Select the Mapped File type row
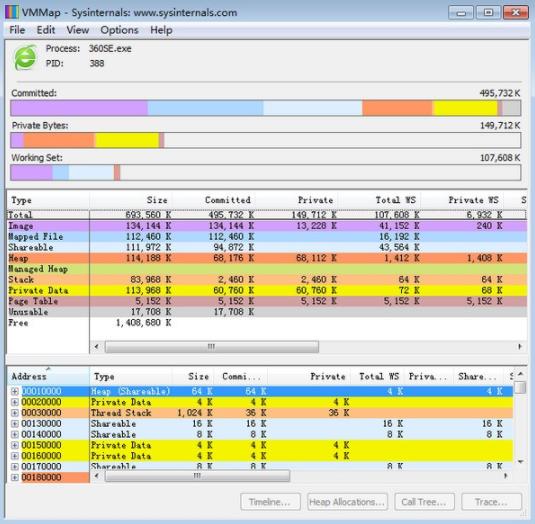The height and width of the screenshot is (524, 535). click(x=267, y=236)
